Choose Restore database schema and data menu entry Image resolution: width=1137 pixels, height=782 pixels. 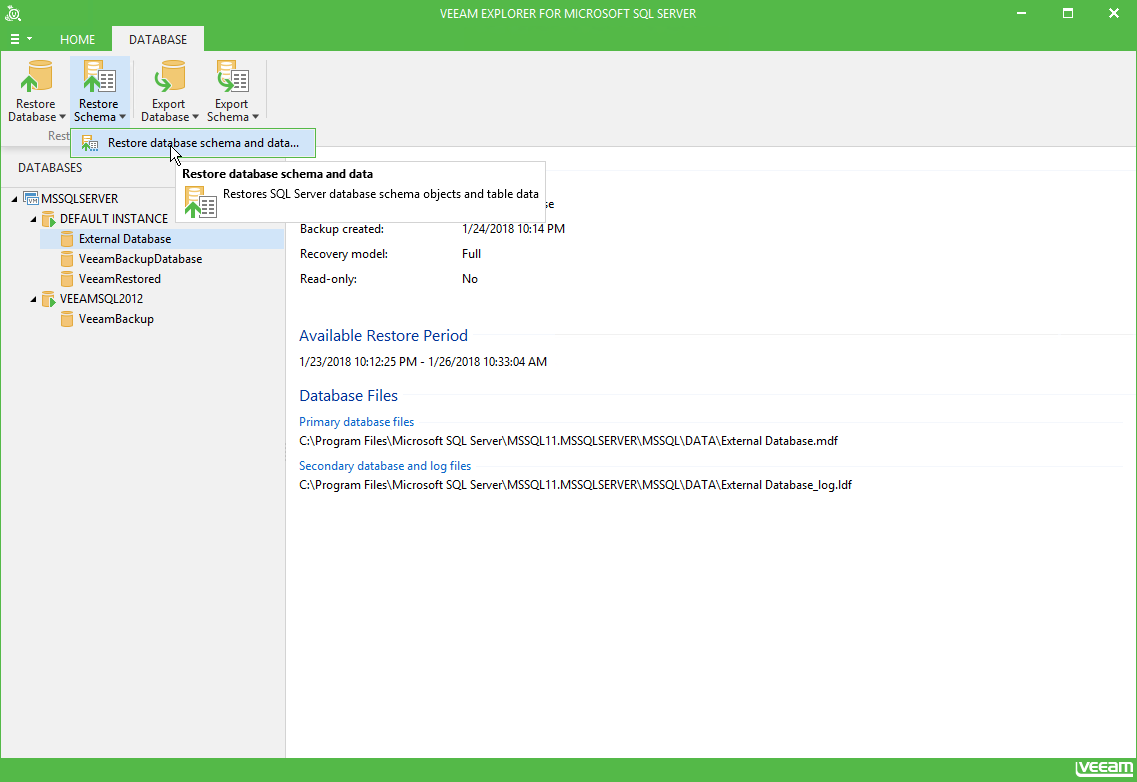point(193,143)
